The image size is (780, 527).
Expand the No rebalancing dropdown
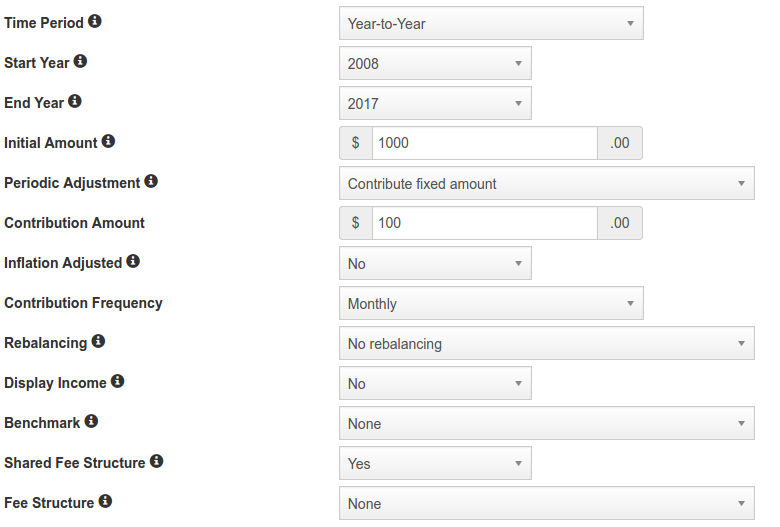point(547,343)
